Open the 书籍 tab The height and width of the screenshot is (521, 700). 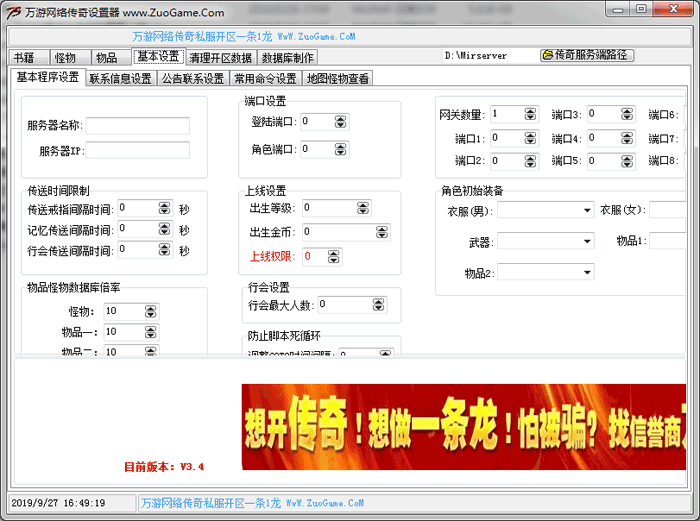pos(29,58)
